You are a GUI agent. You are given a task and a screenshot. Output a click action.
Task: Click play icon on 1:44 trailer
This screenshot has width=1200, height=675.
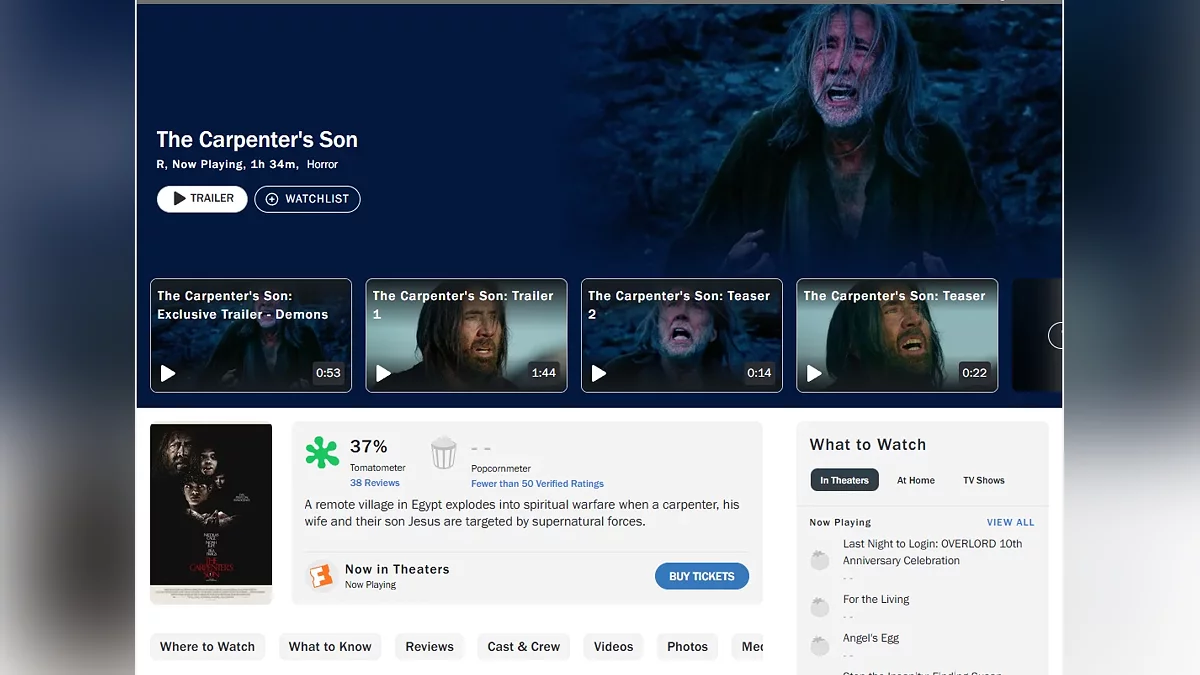pos(384,373)
